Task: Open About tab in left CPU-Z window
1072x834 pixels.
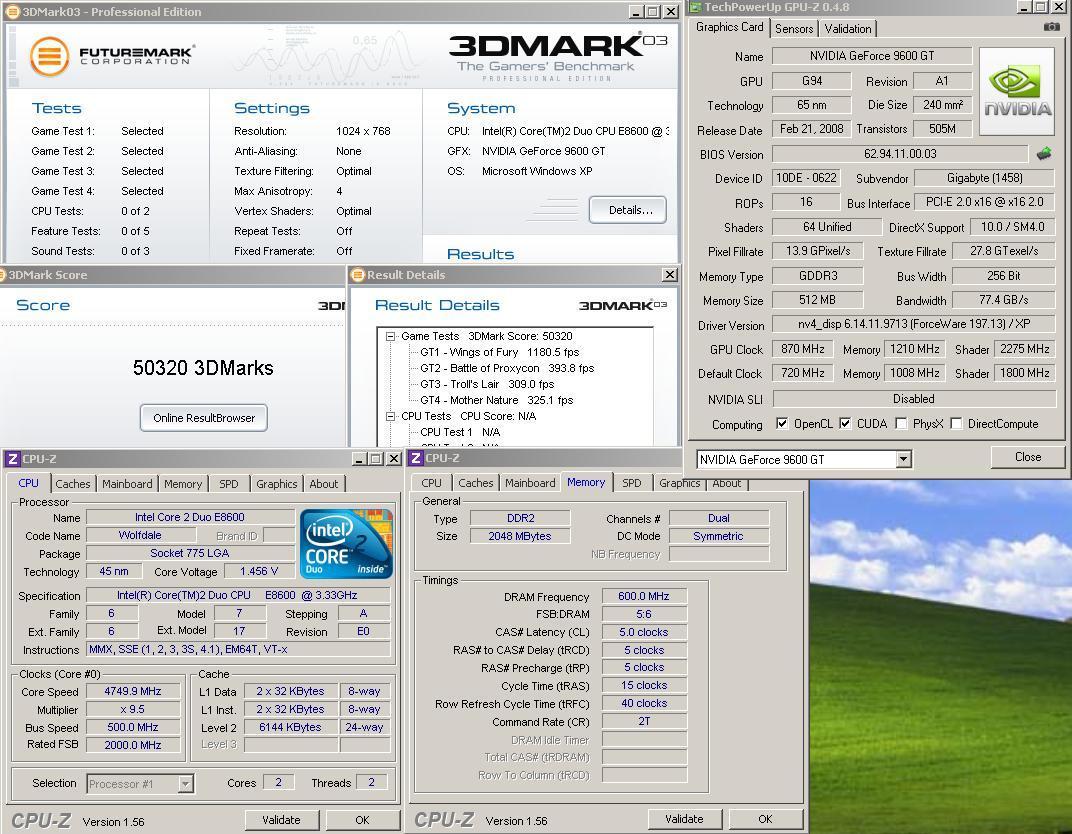Action: [x=323, y=484]
